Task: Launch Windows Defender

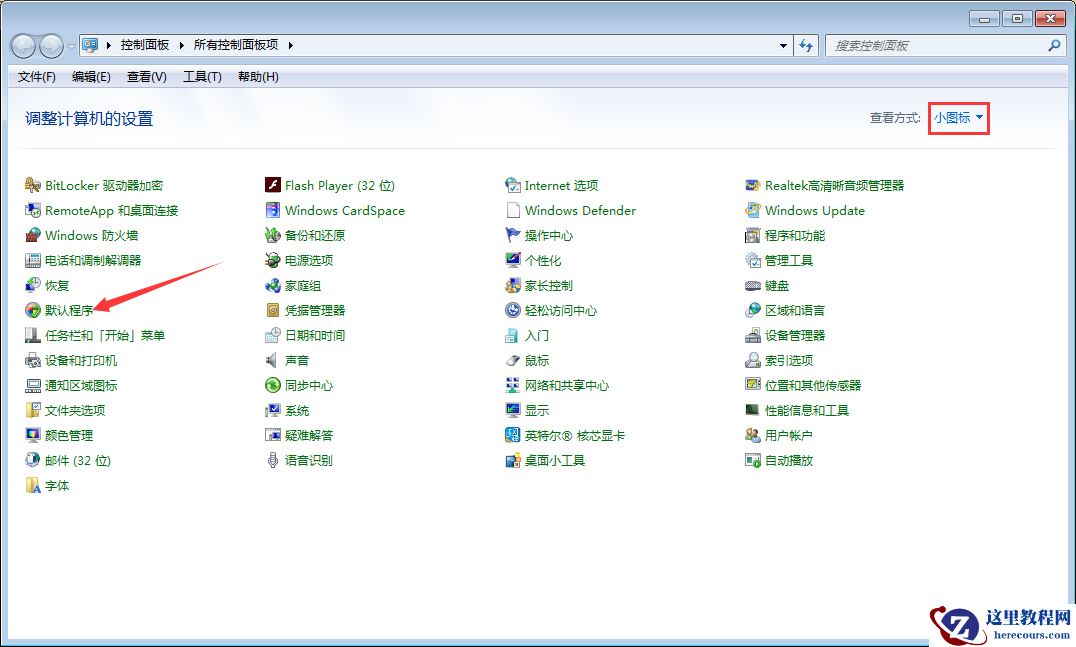Action: (578, 210)
